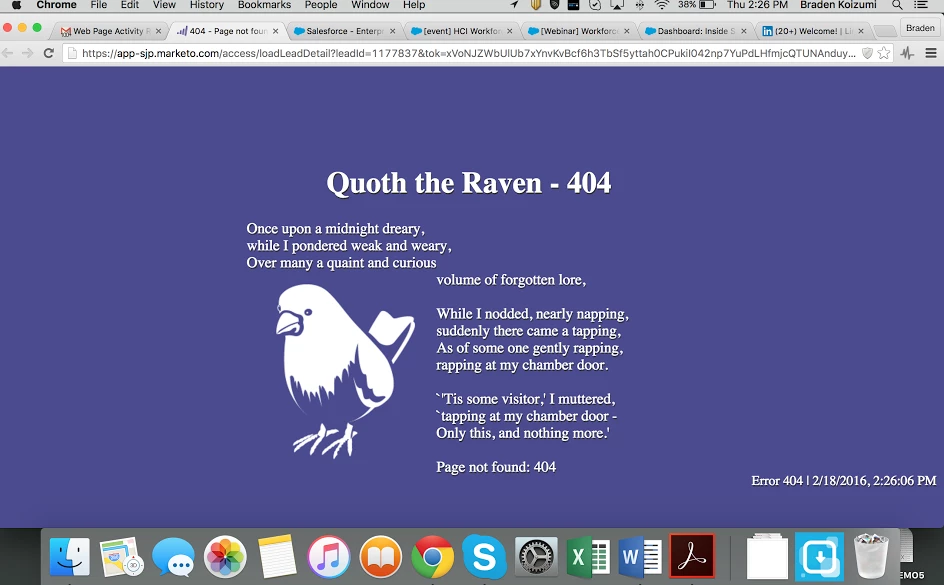Open the documents stack in the Dock
The height and width of the screenshot is (585, 944).
click(x=766, y=556)
